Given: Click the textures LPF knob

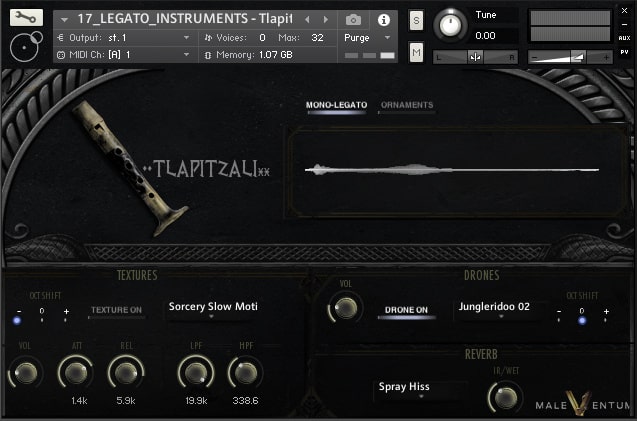Looking at the screenshot, I should coord(195,373).
